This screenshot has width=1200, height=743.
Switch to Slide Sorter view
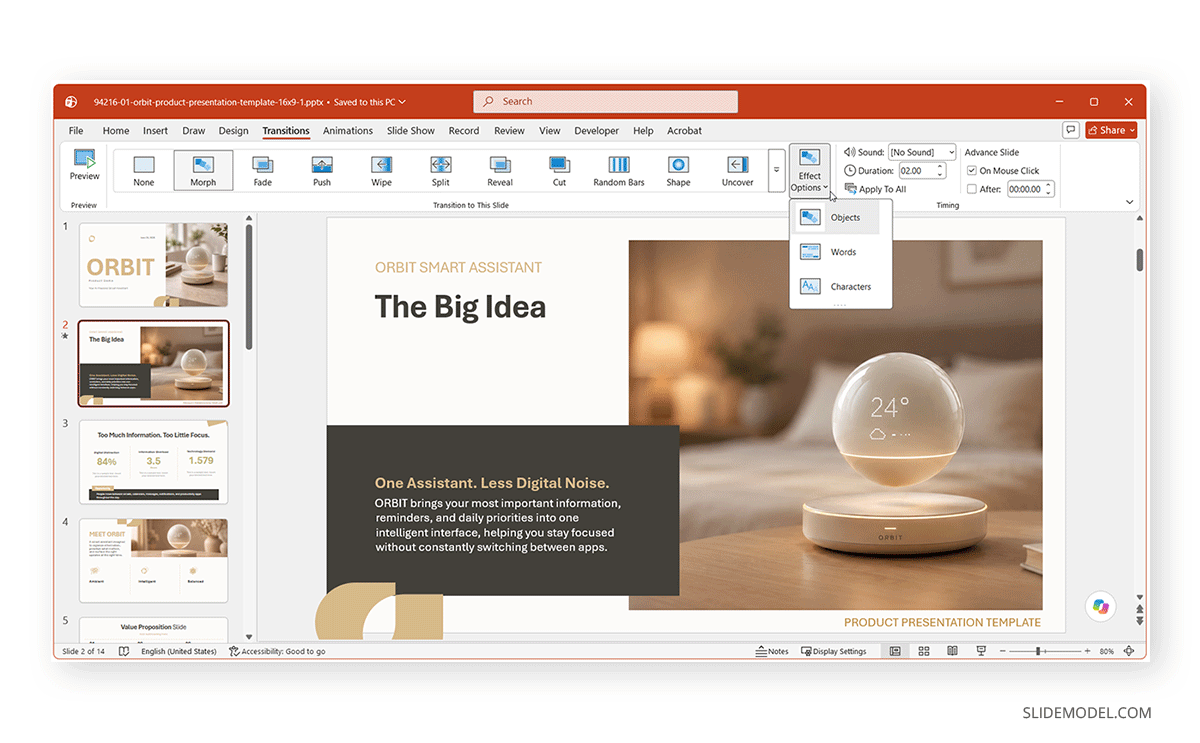click(924, 651)
